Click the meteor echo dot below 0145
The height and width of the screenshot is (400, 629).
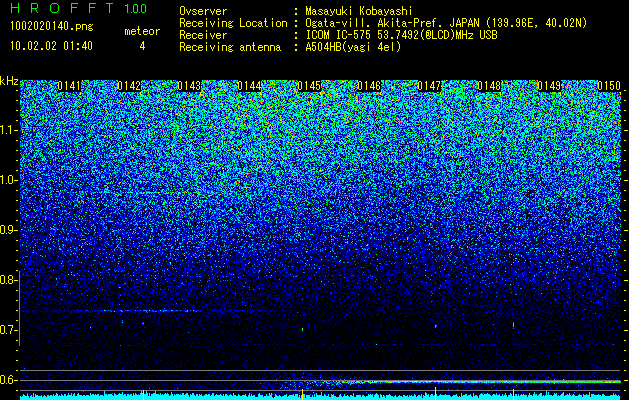(x=302, y=329)
